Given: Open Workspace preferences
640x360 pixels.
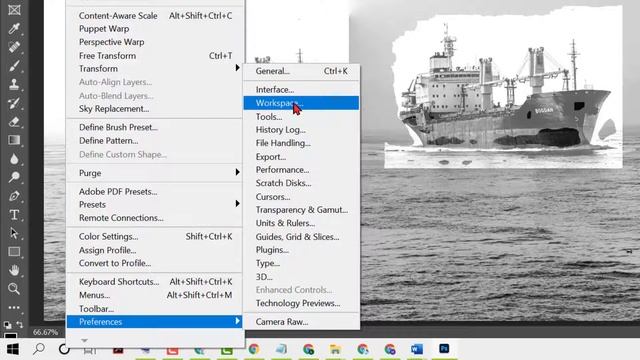Looking at the screenshot, I should pos(301,103).
